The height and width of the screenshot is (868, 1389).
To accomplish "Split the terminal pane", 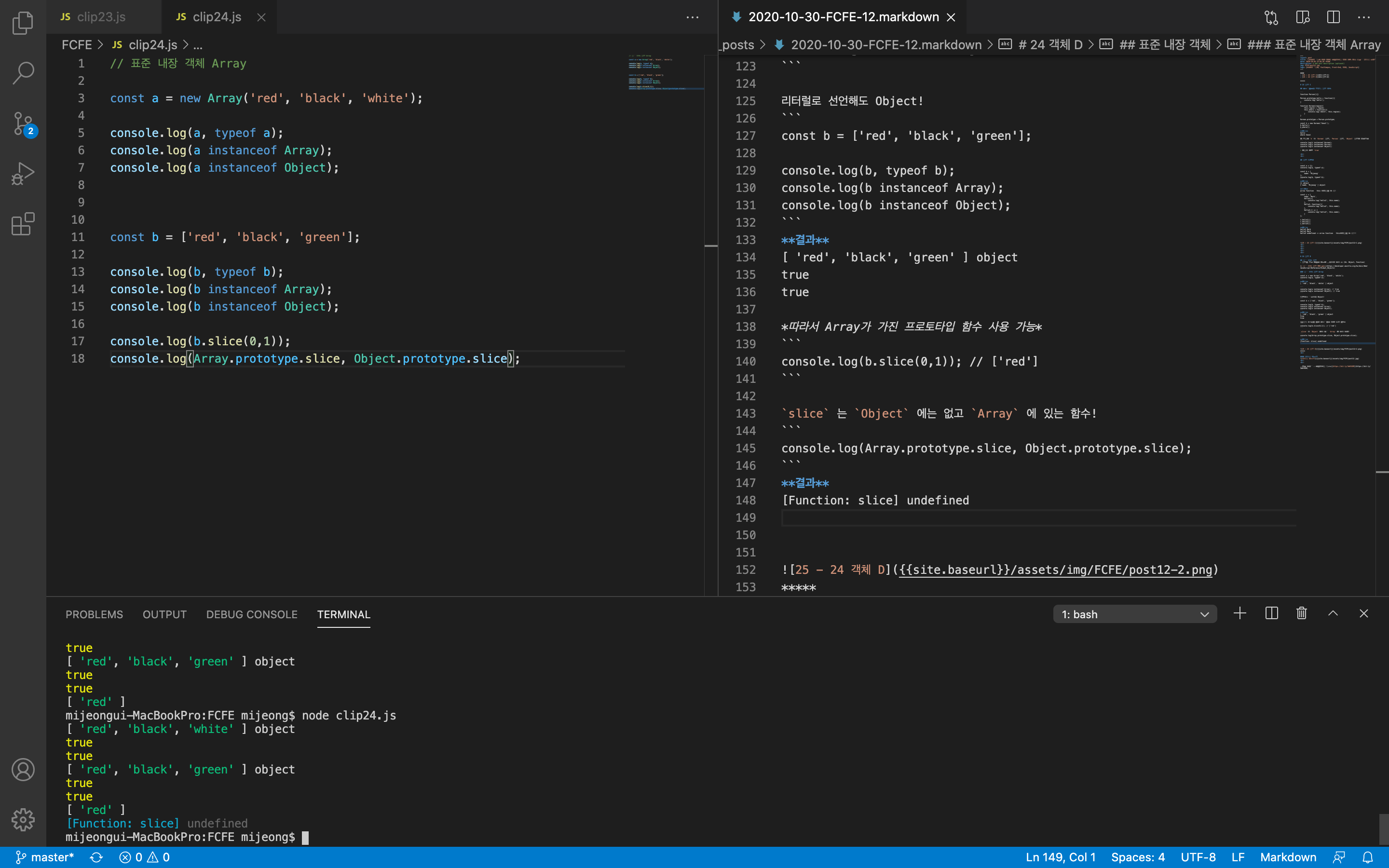I will pos(1271,614).
